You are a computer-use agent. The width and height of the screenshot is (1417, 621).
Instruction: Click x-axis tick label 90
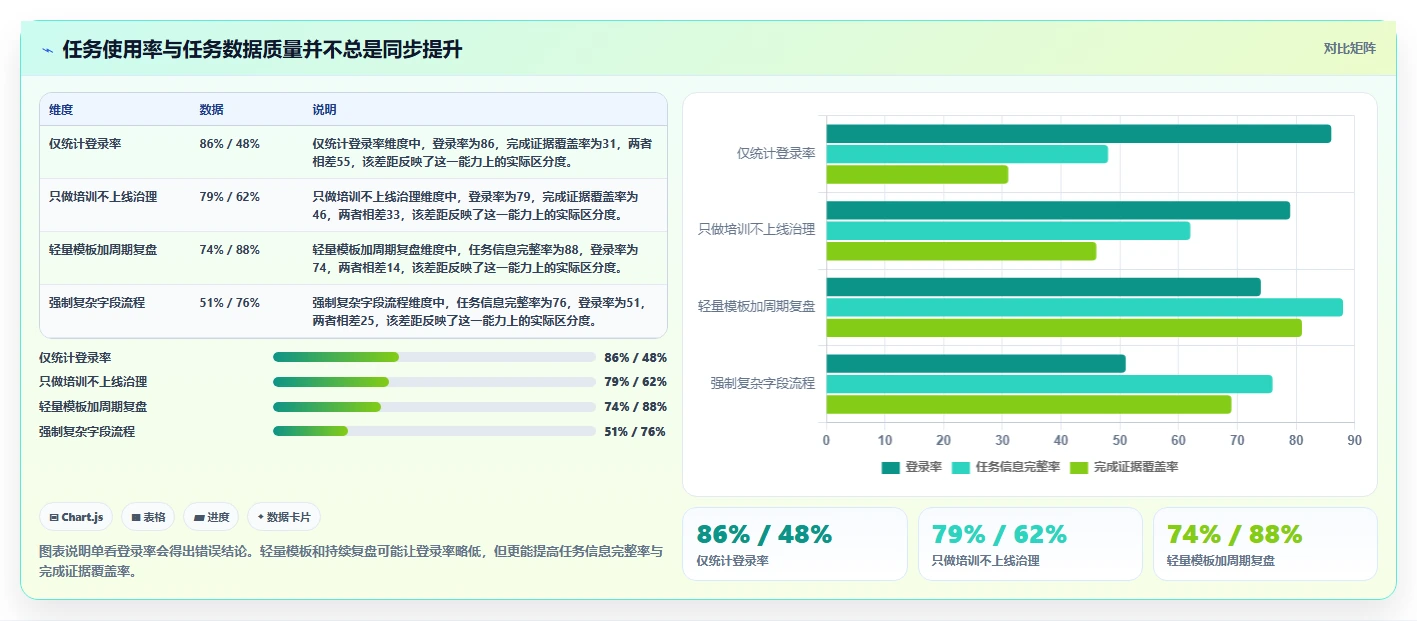click(1354, 440)
